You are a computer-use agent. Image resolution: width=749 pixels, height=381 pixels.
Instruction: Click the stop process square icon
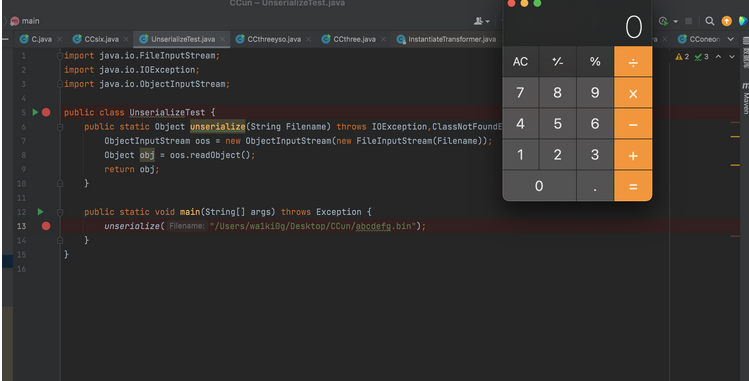688,21
